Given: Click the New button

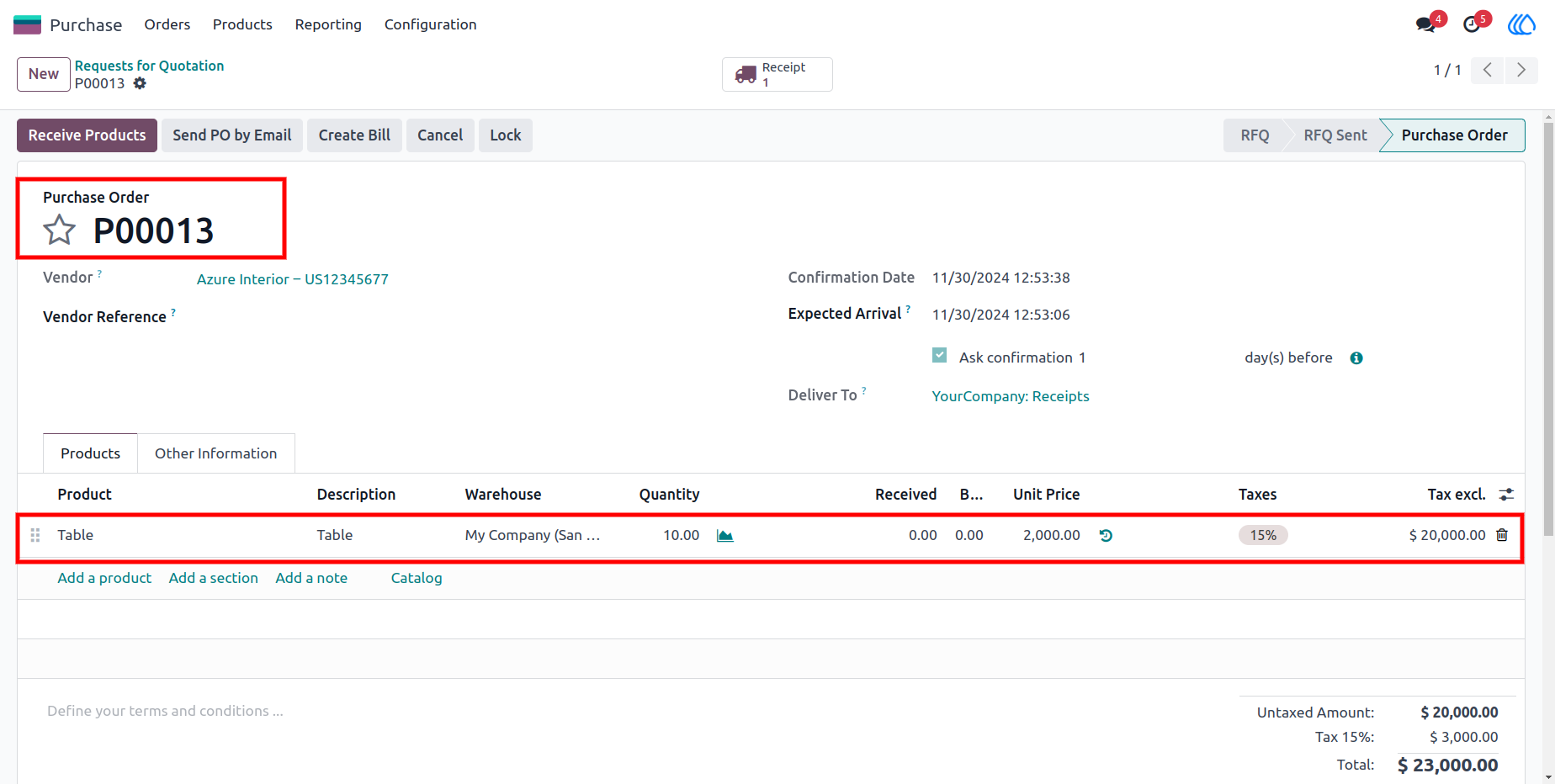Looking at the screenshot, I should [x=44, y=74].
